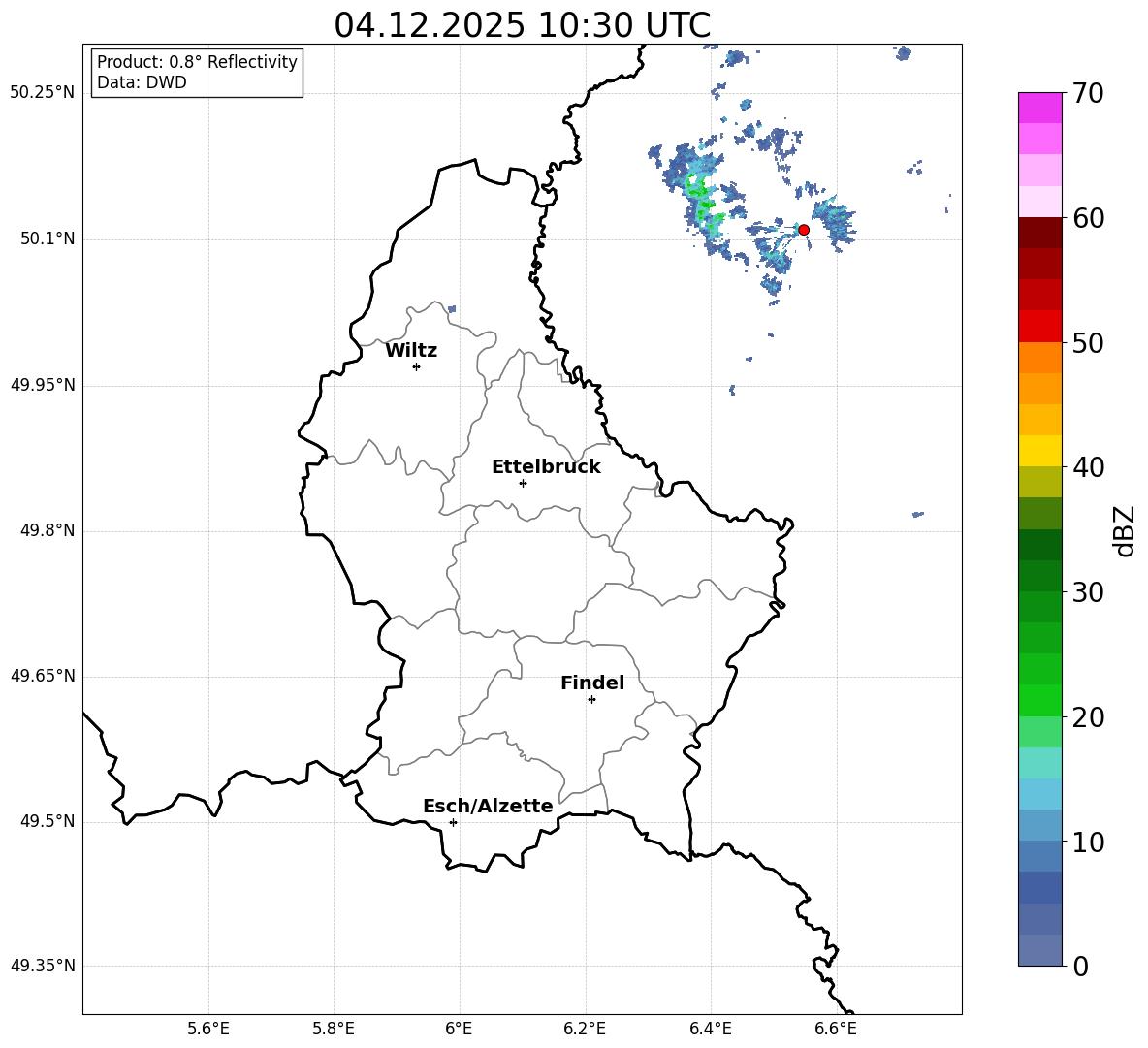Click the dBZ colorbar label

[x=1125, y=530]
